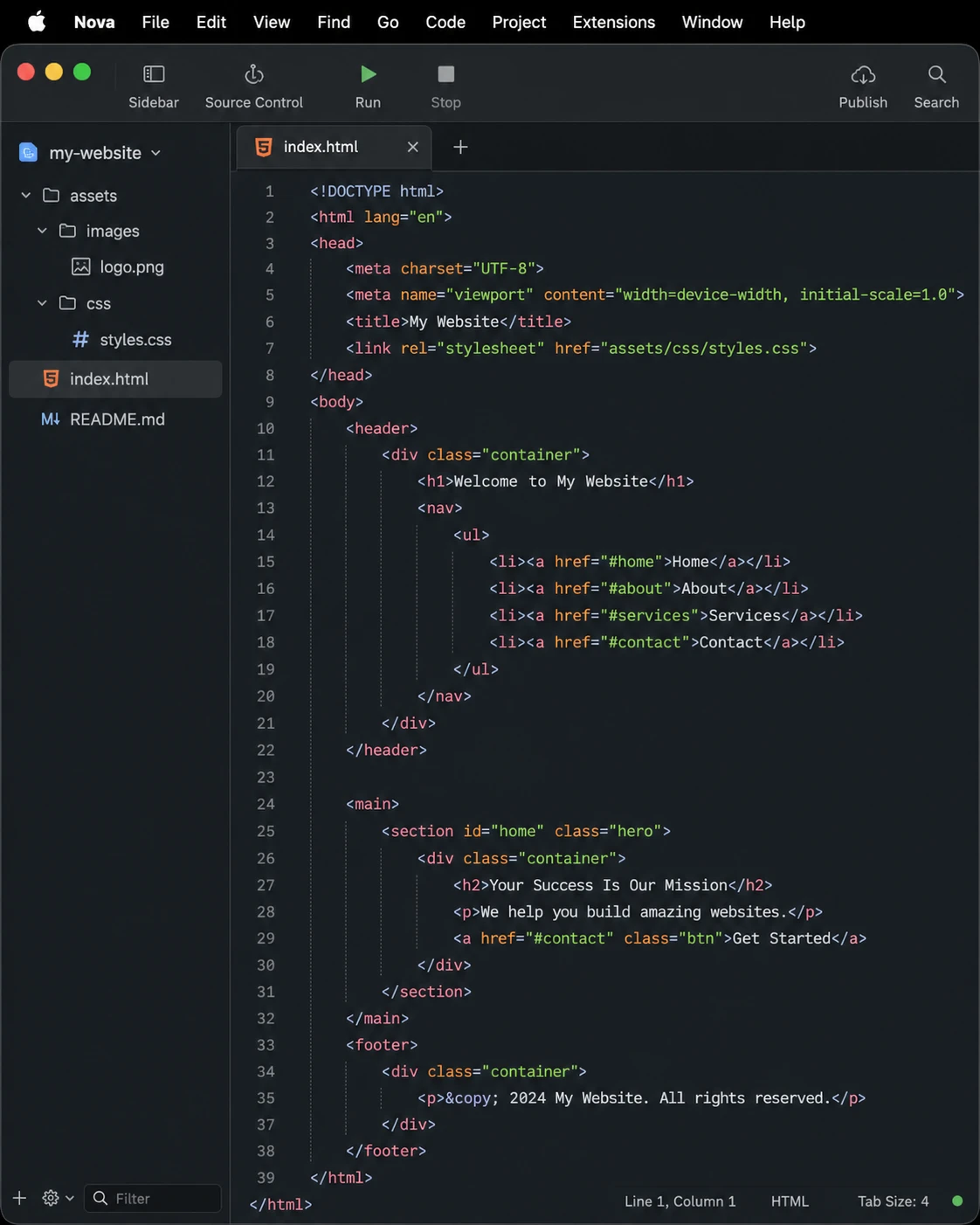
Task: Click the stylesheet link code on line 7
Action: (x=581, y=348)
